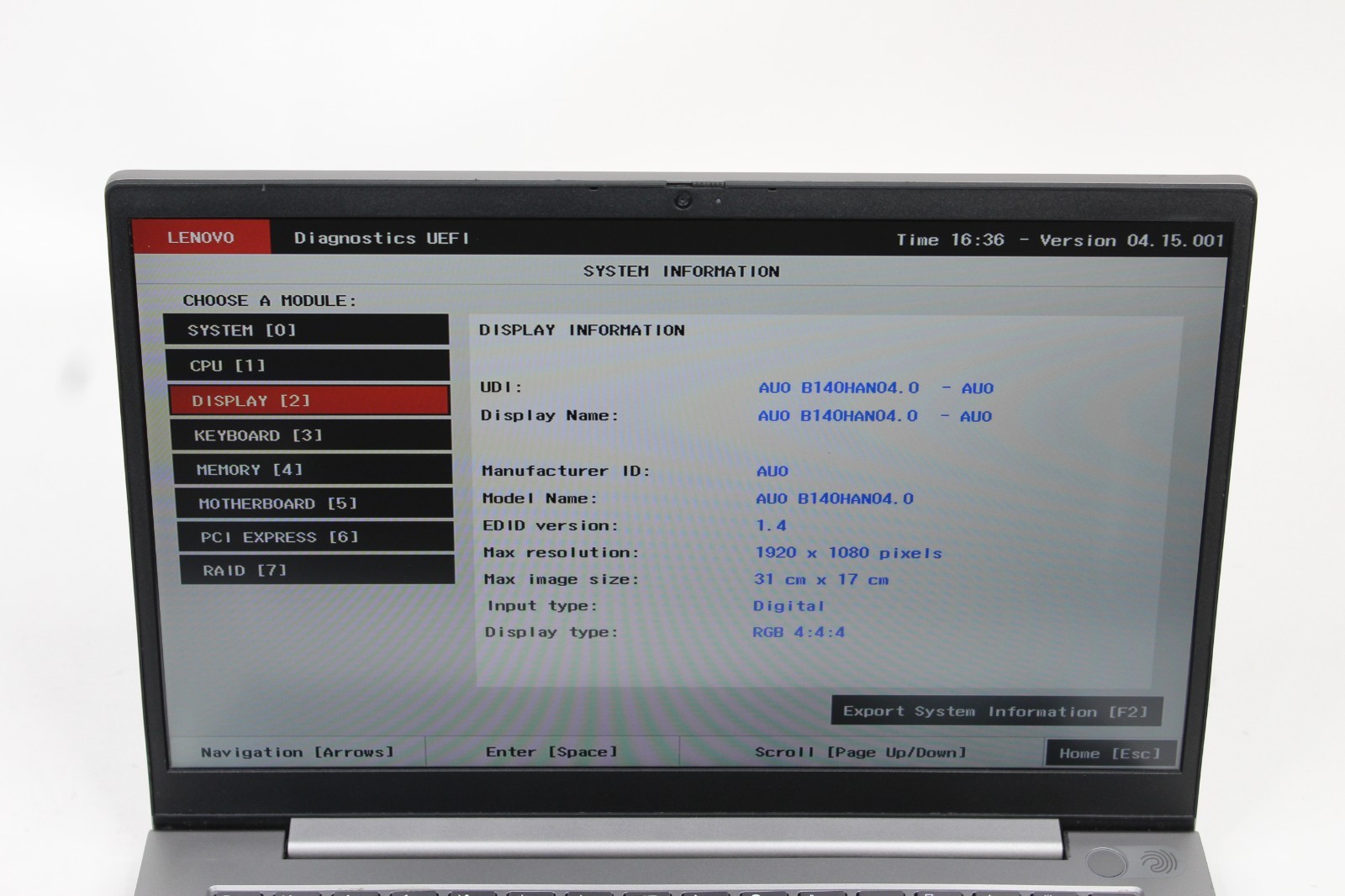Click the SYSTEM INFORMATION heading
This screenshot has height=896, width=1345.
click(x=682, y=271)
